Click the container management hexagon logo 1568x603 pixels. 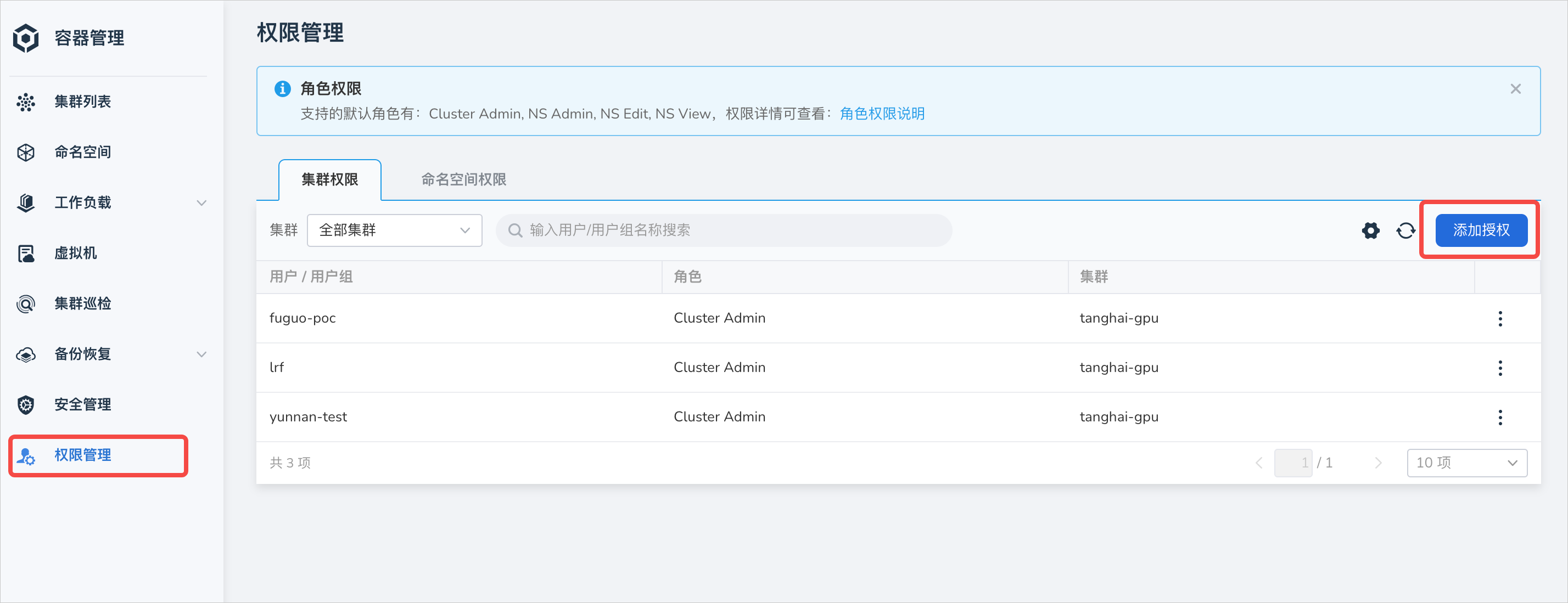26,38
